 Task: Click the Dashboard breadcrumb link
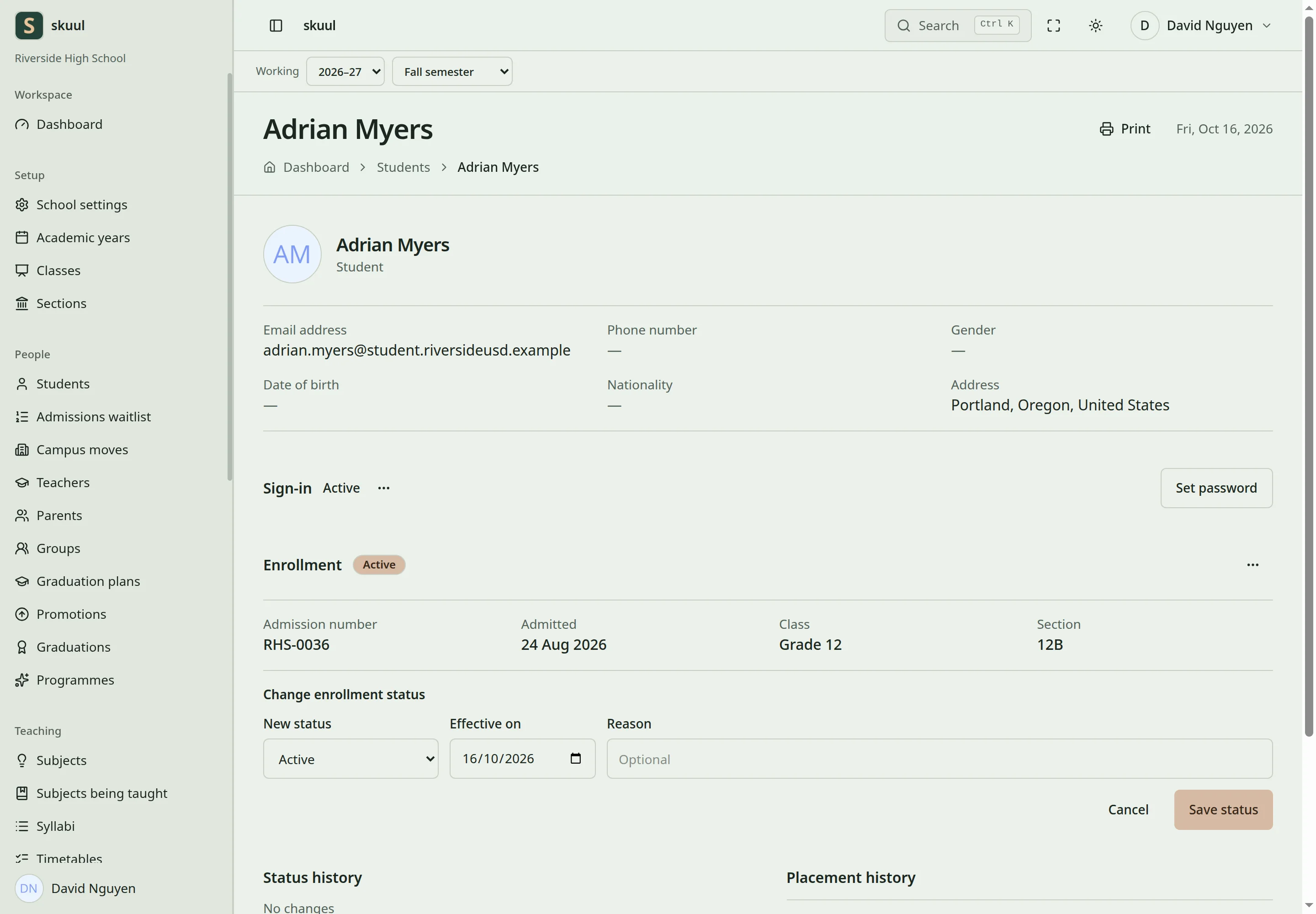pyautogui.click(x=316, y=167)
